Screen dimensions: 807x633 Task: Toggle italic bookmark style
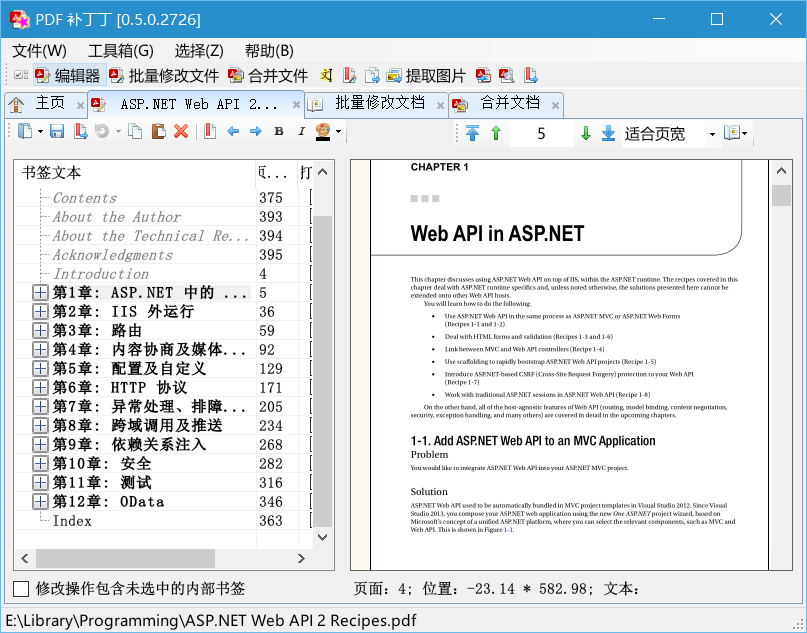tap(302, 132)
